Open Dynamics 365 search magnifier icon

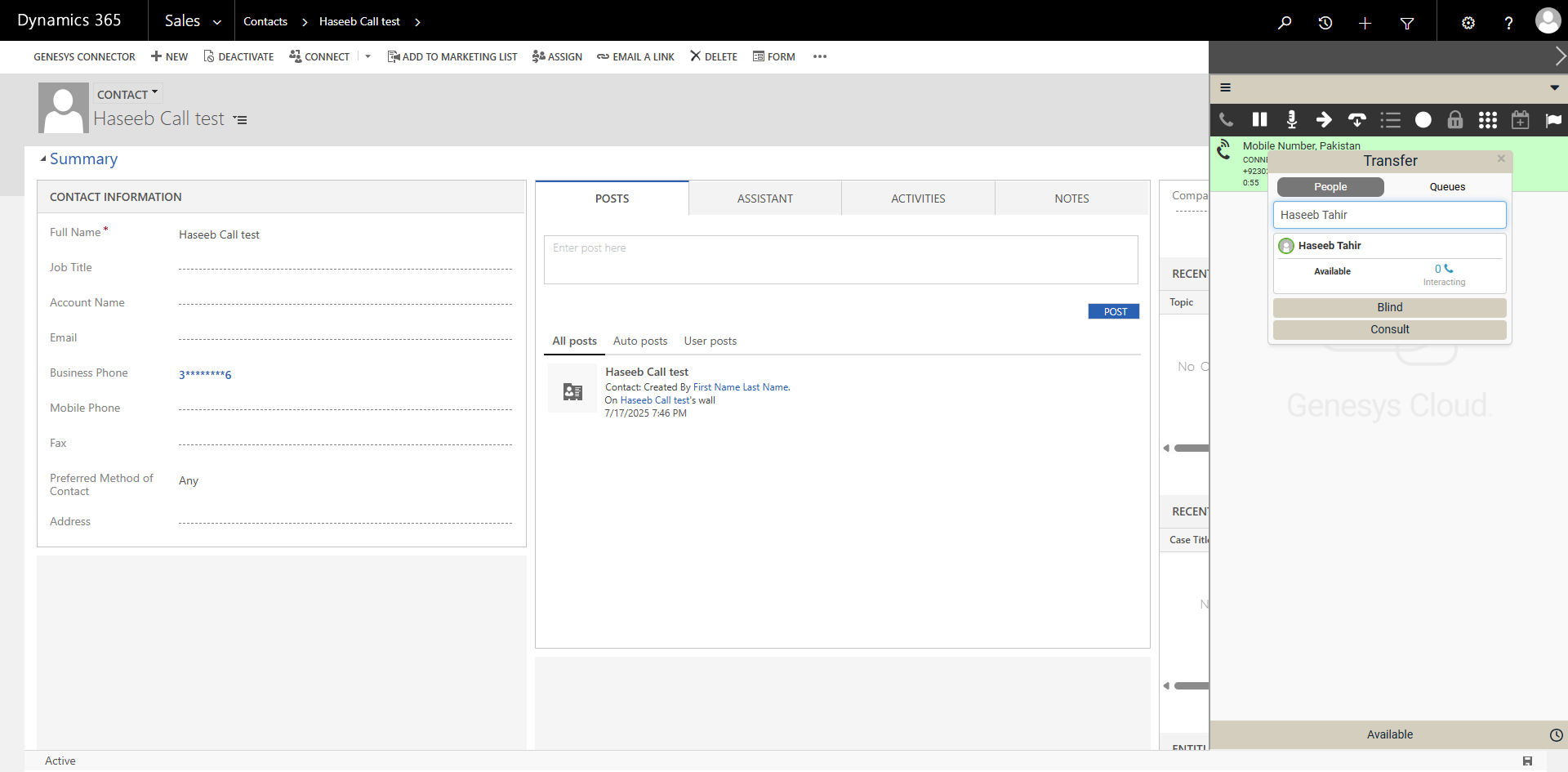[1285, 22]
